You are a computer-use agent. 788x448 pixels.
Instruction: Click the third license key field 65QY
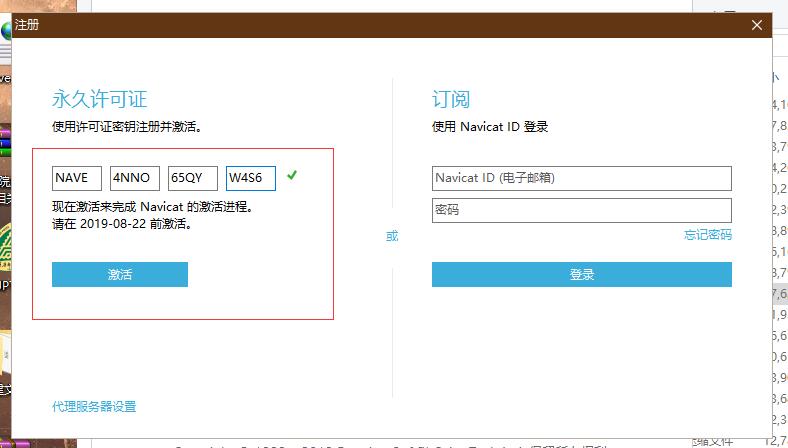tap(192, 178)
